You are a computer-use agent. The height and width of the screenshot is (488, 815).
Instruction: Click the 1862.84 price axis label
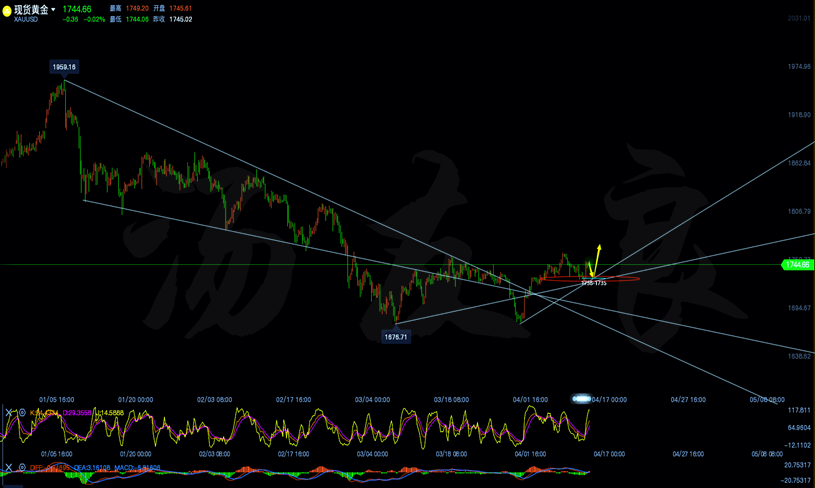tap(799, 163)
